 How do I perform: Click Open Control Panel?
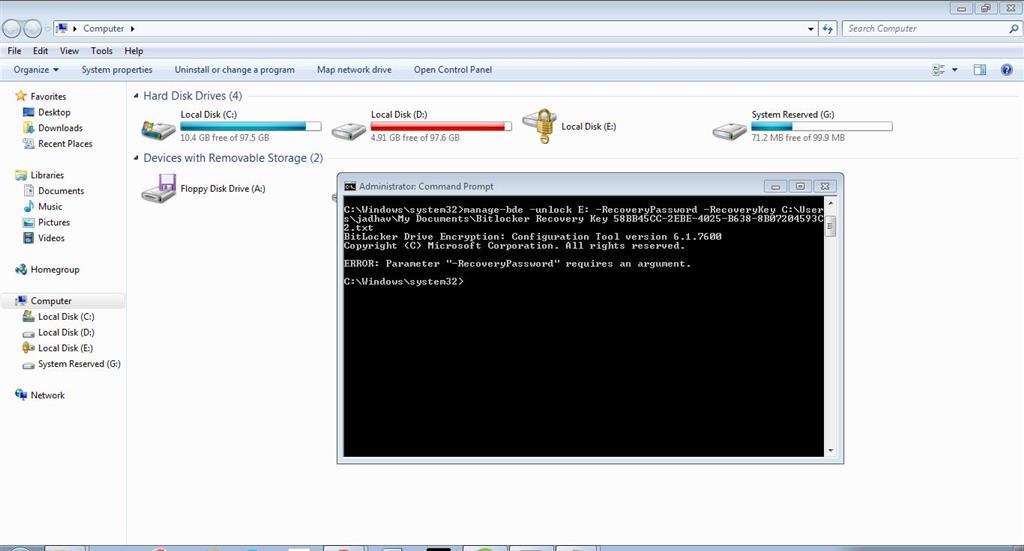point(453,69)
